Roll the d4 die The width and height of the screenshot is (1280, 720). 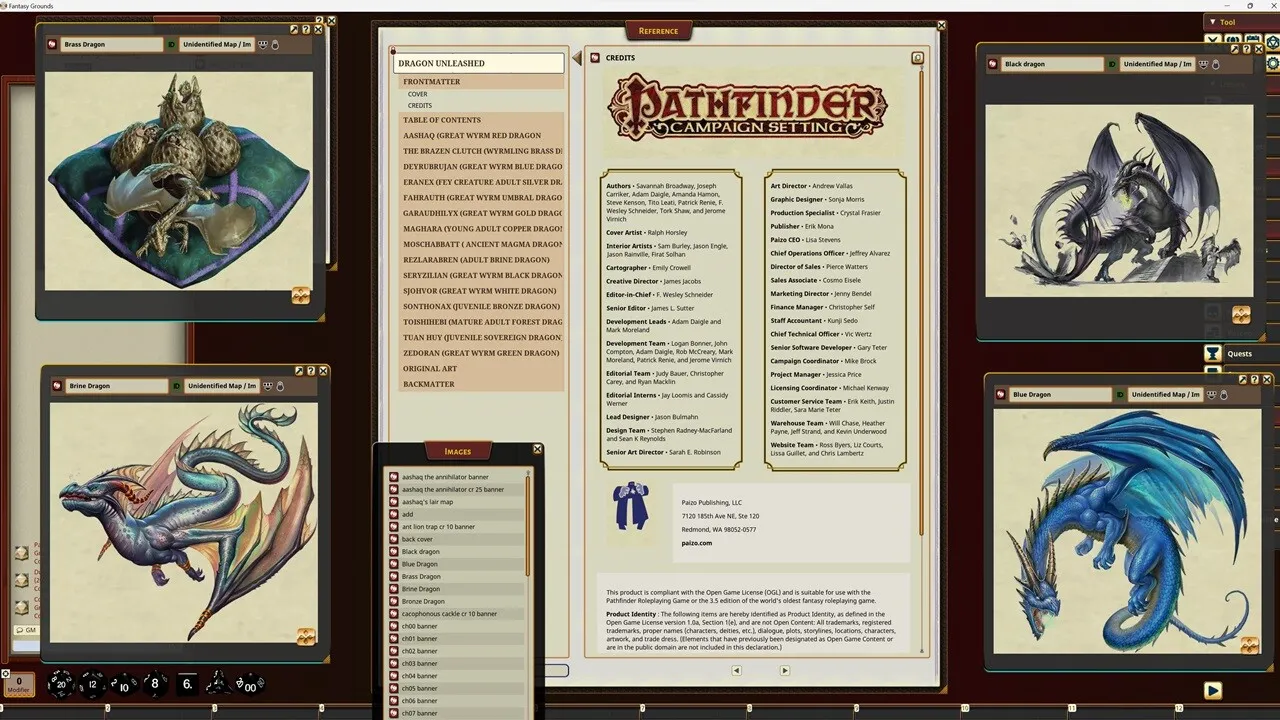[x=218, y=684]
